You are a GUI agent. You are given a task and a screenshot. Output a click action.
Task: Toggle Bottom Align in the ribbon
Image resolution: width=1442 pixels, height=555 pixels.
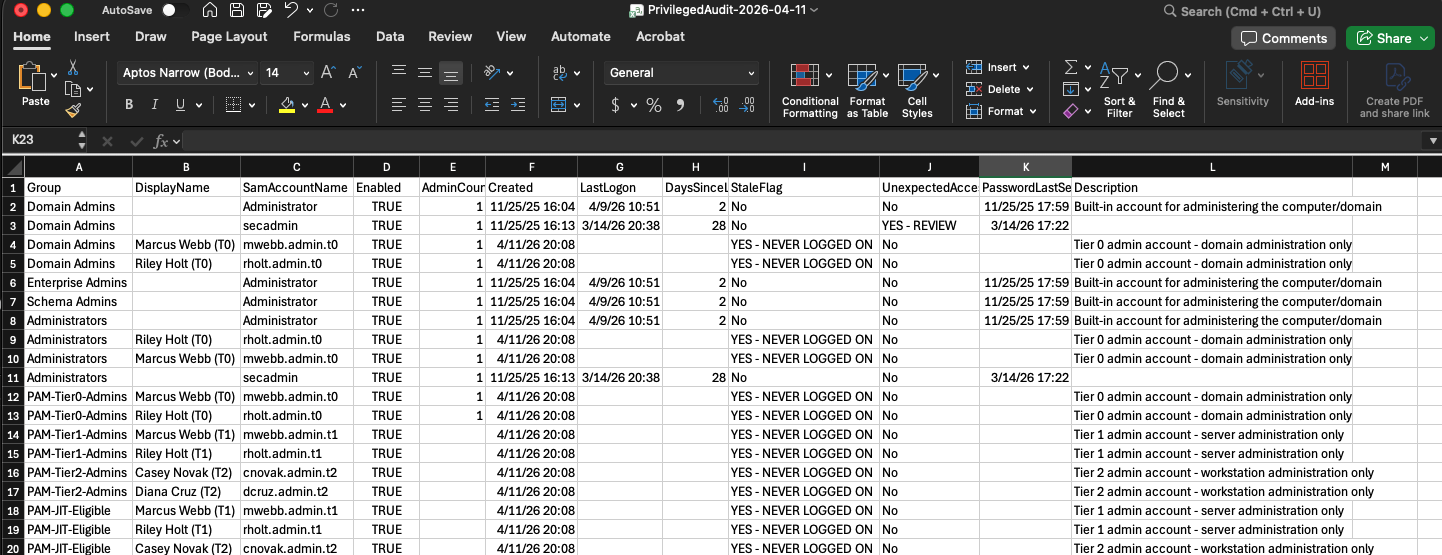point(451,73)
